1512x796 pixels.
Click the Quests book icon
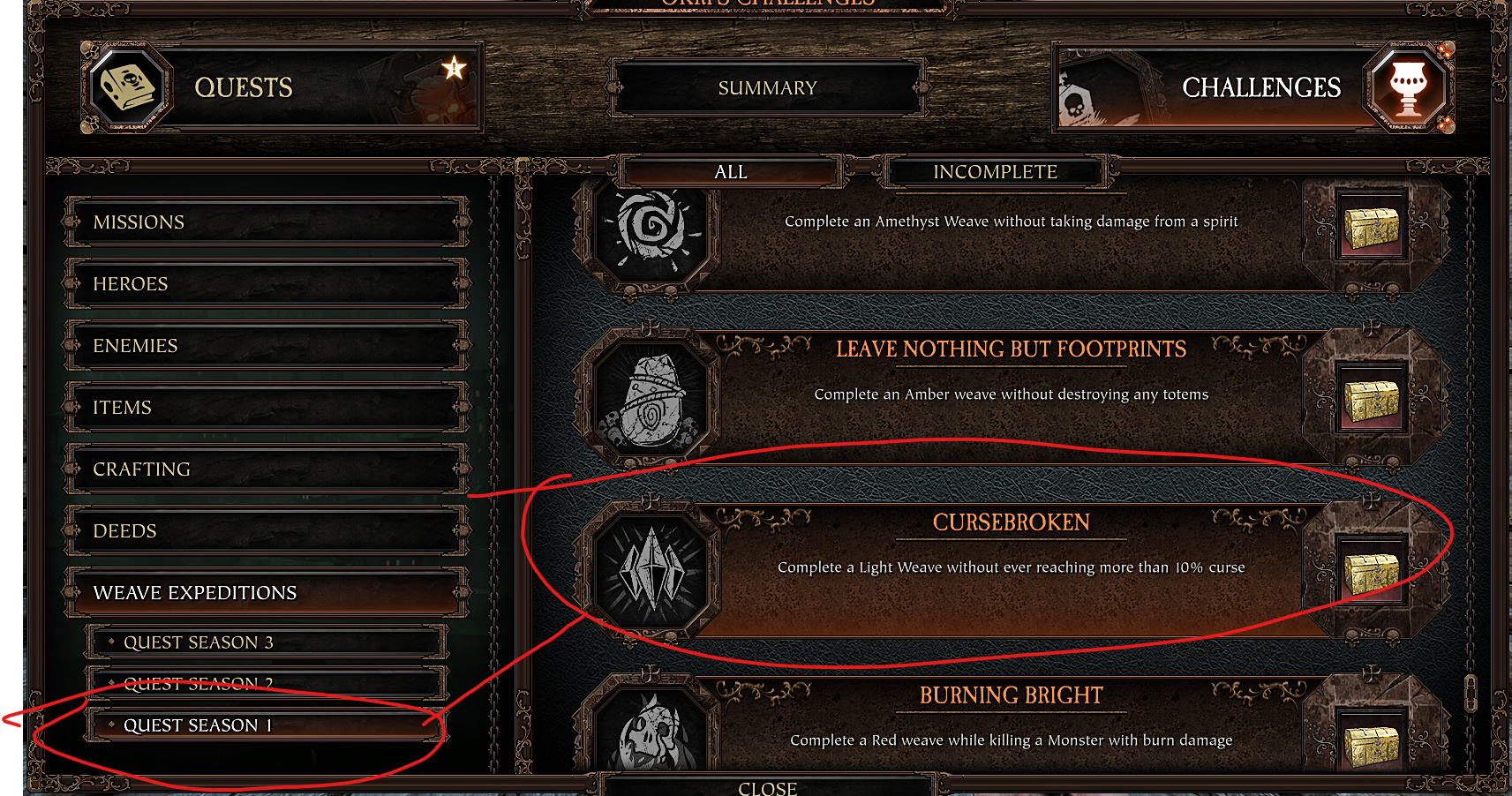point(128,88)
